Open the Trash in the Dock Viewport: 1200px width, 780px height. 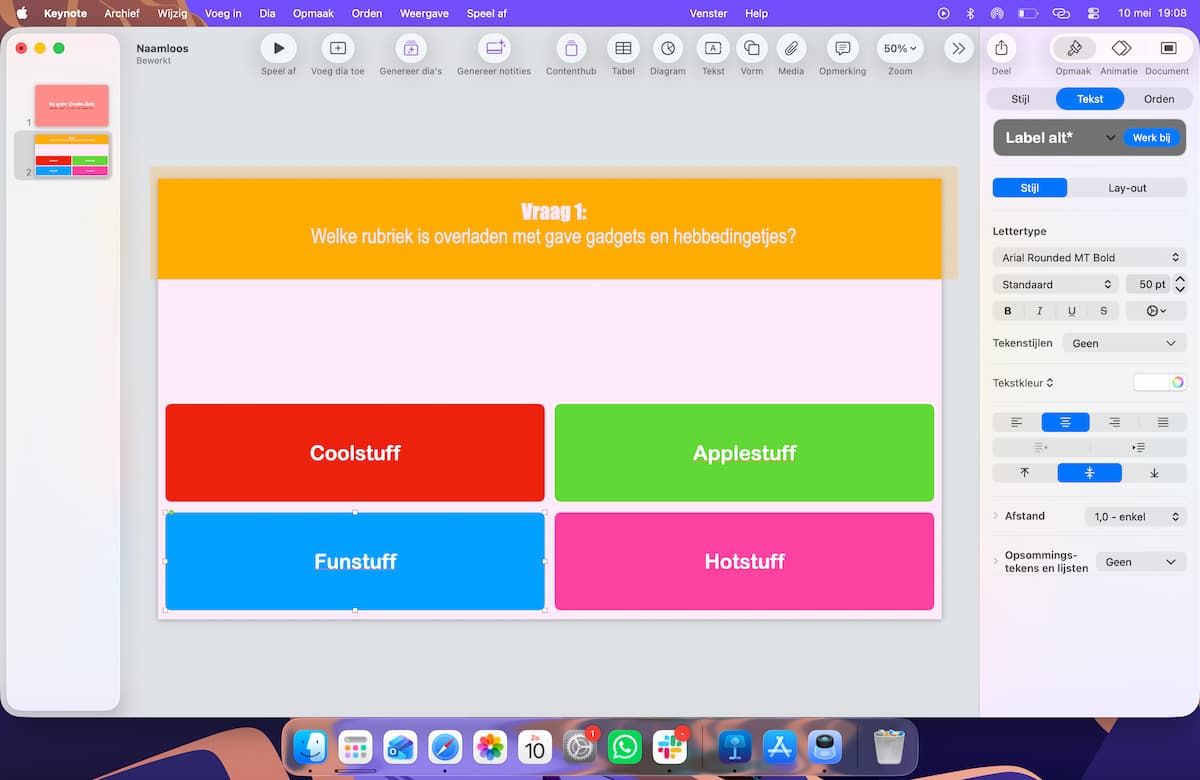(x=889, y=747)
